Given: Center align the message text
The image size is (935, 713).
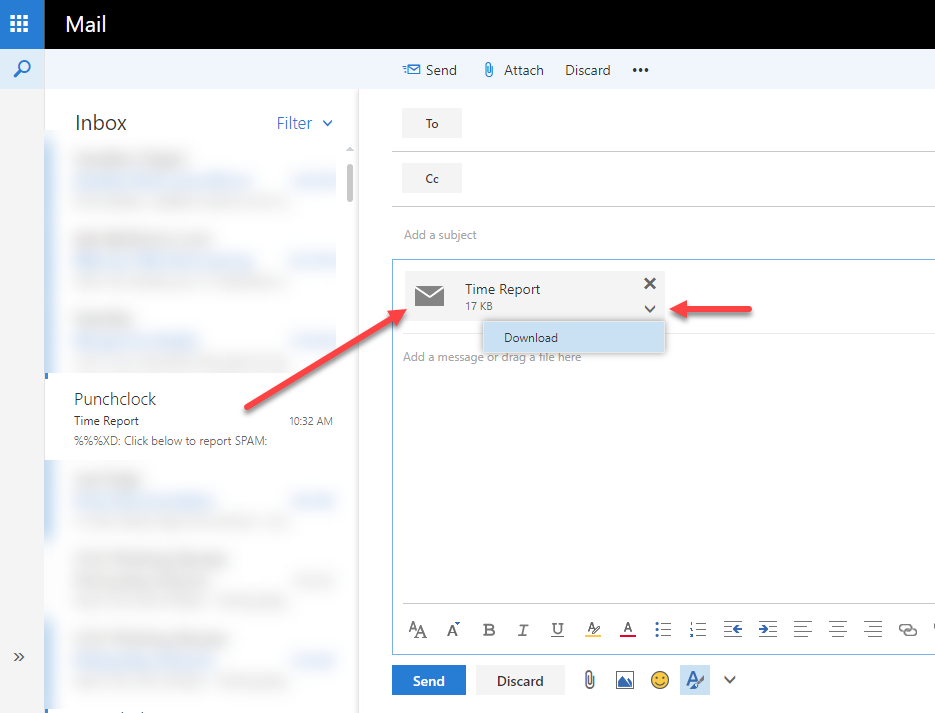Looking at the screenshot, I should point(838,630).
